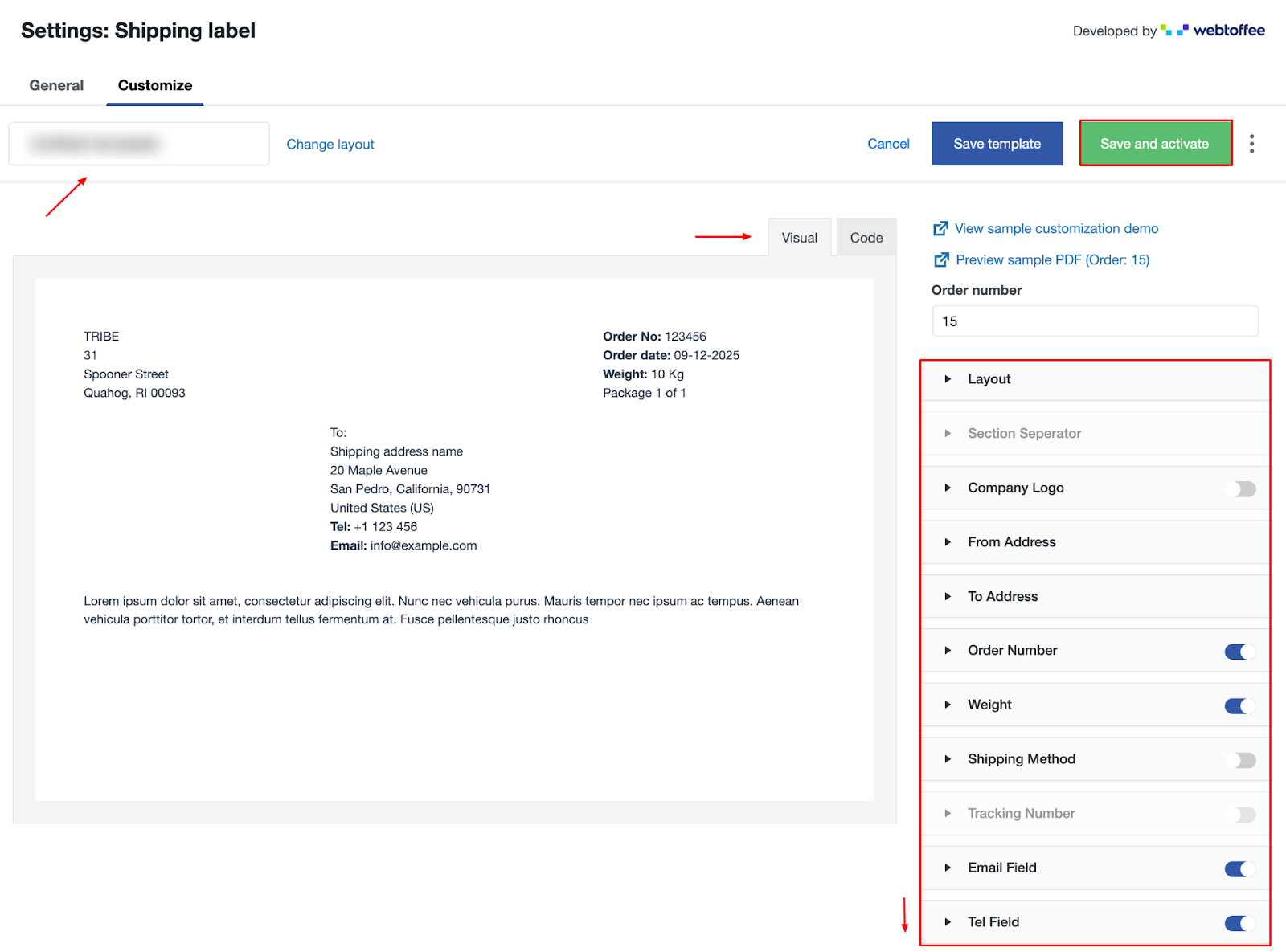Enable the Shipping Method toggle

[x=1244, y=760]
